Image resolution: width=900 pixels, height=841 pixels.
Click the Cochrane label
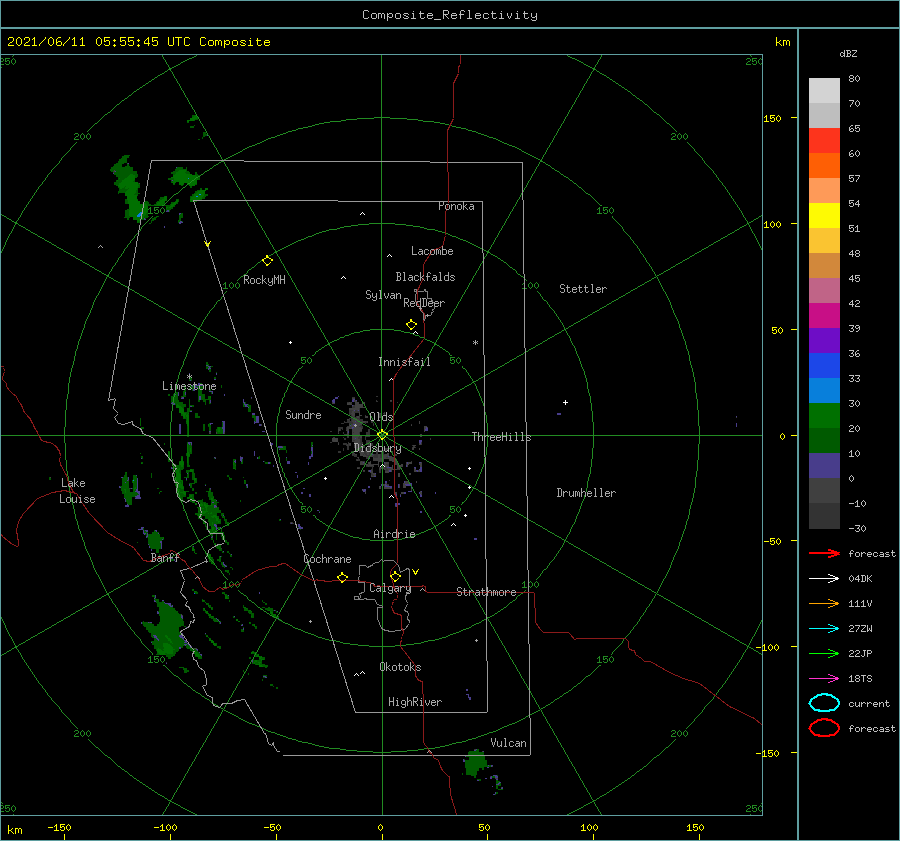[x=327, y=559]
